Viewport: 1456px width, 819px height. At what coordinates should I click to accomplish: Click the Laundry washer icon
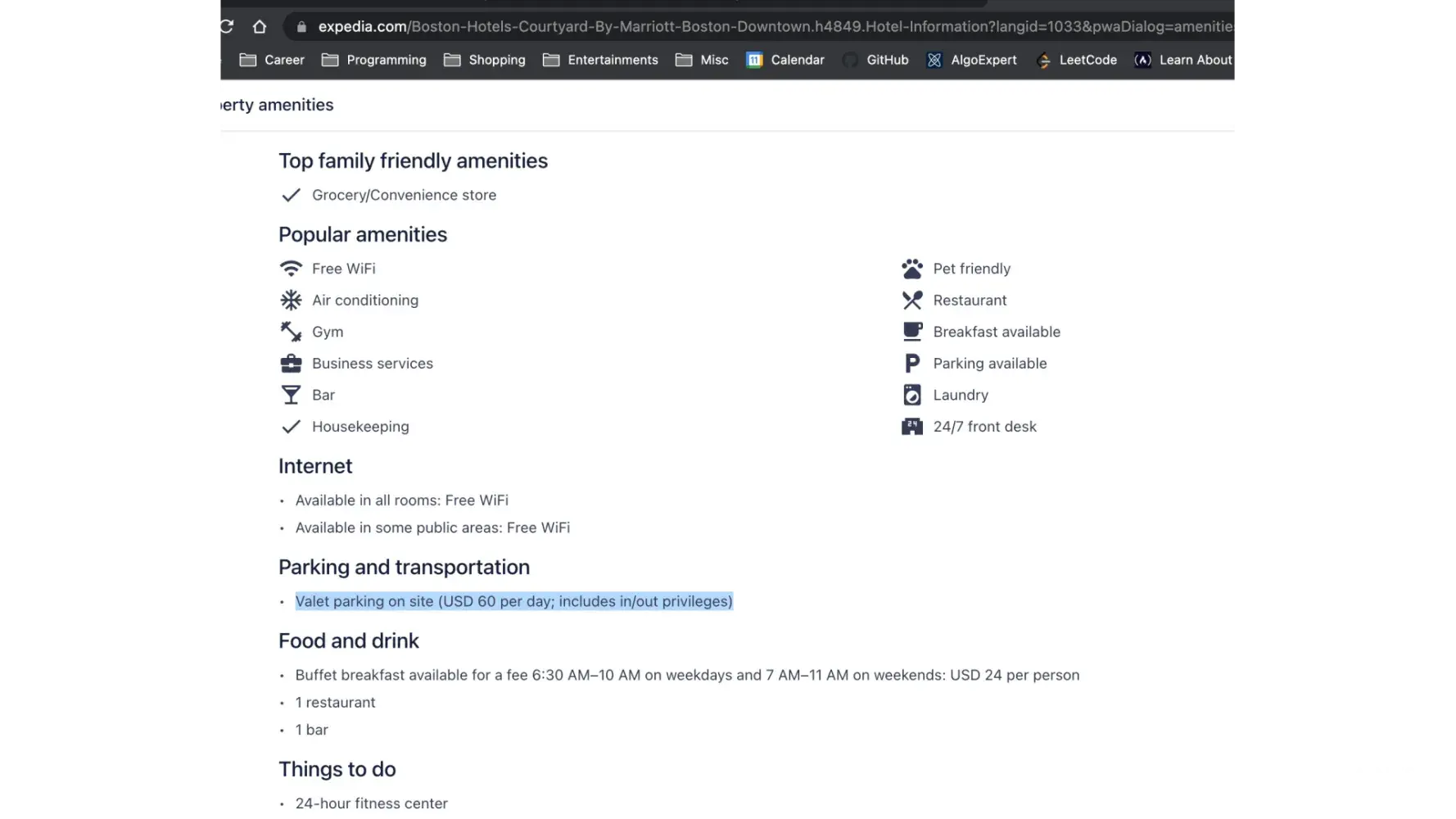coord(912,395)
